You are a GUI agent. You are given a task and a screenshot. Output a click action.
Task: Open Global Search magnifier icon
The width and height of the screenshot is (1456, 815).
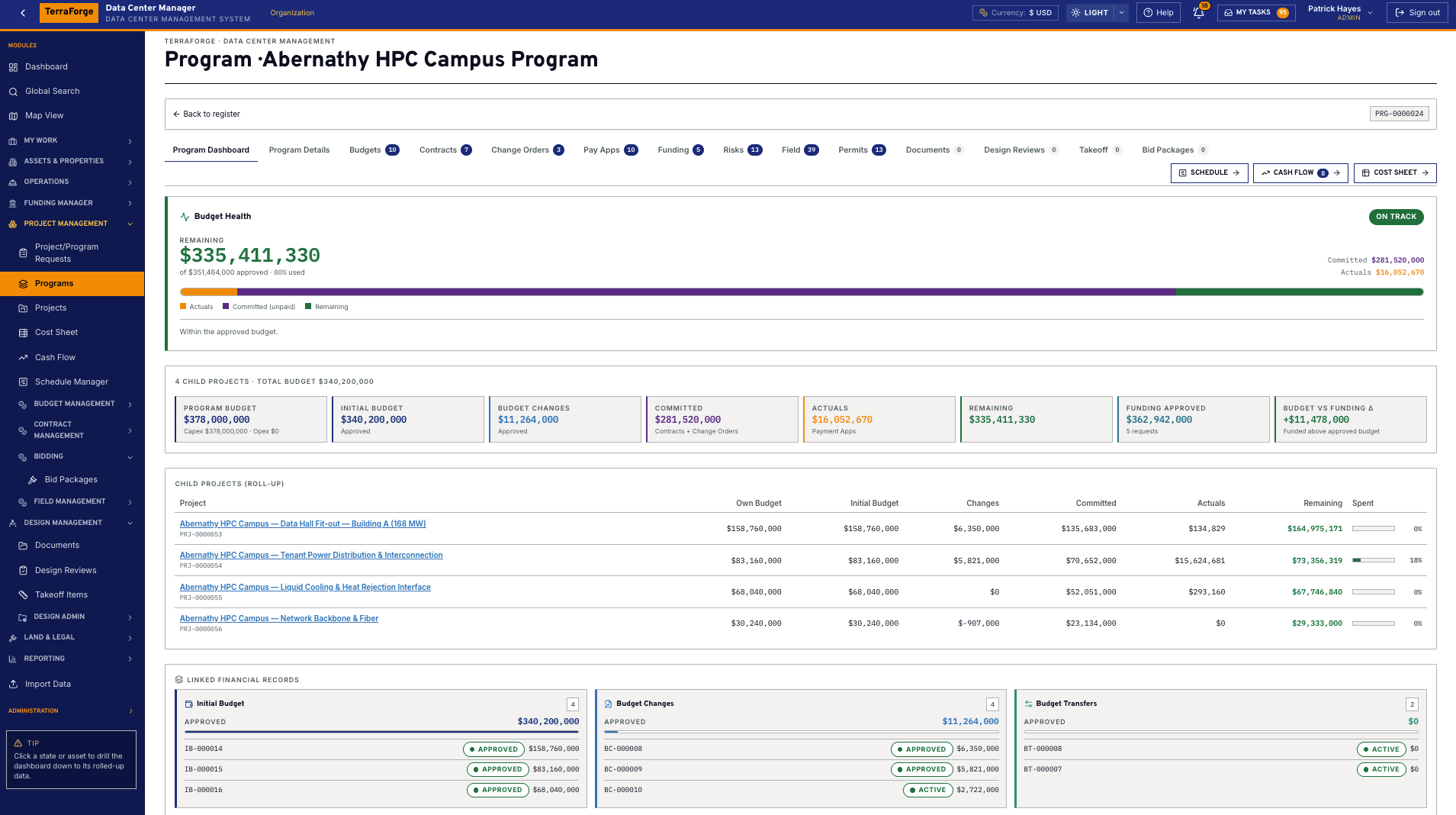click(x=13, y=92)
